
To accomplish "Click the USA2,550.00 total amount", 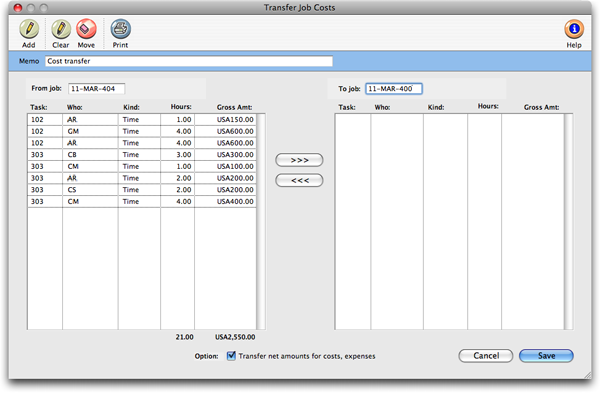I will [x=235, y=337].
